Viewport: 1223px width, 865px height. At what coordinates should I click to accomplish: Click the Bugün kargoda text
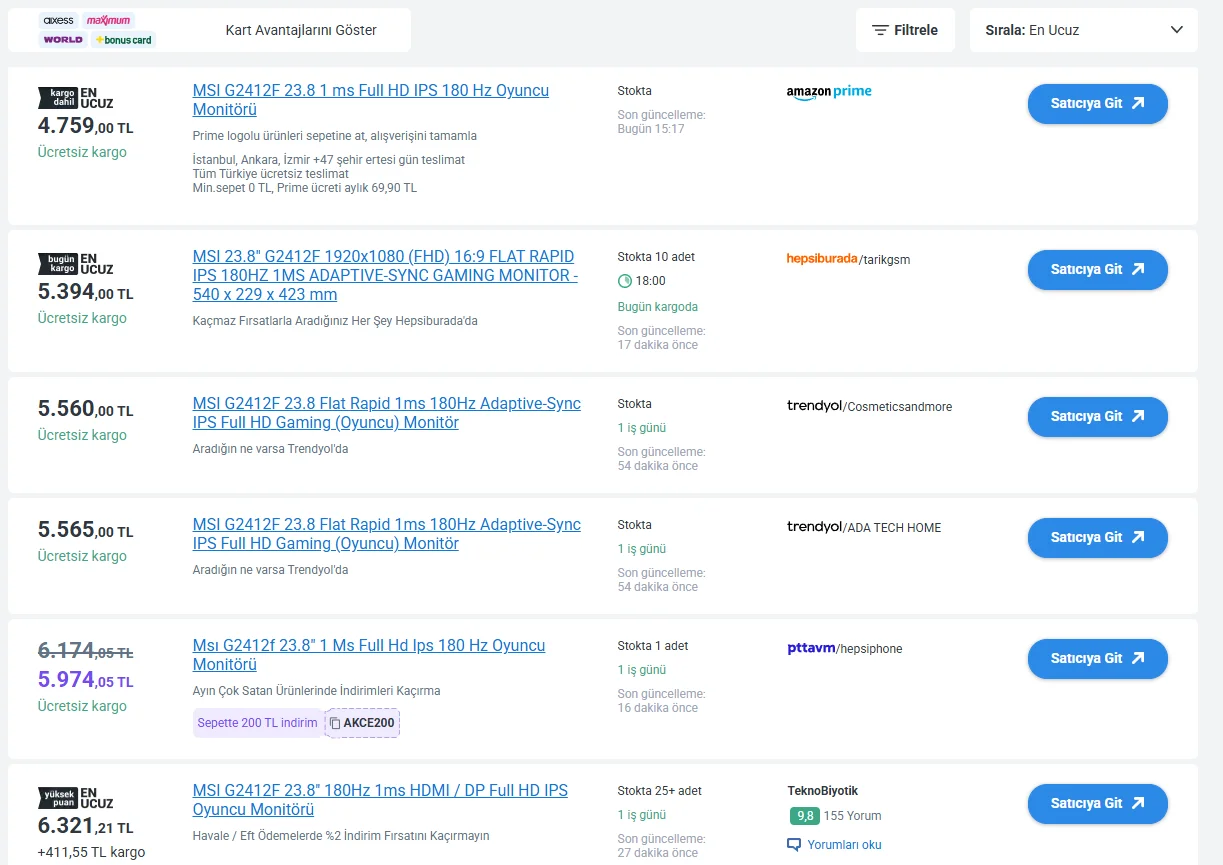coord(658,307)
